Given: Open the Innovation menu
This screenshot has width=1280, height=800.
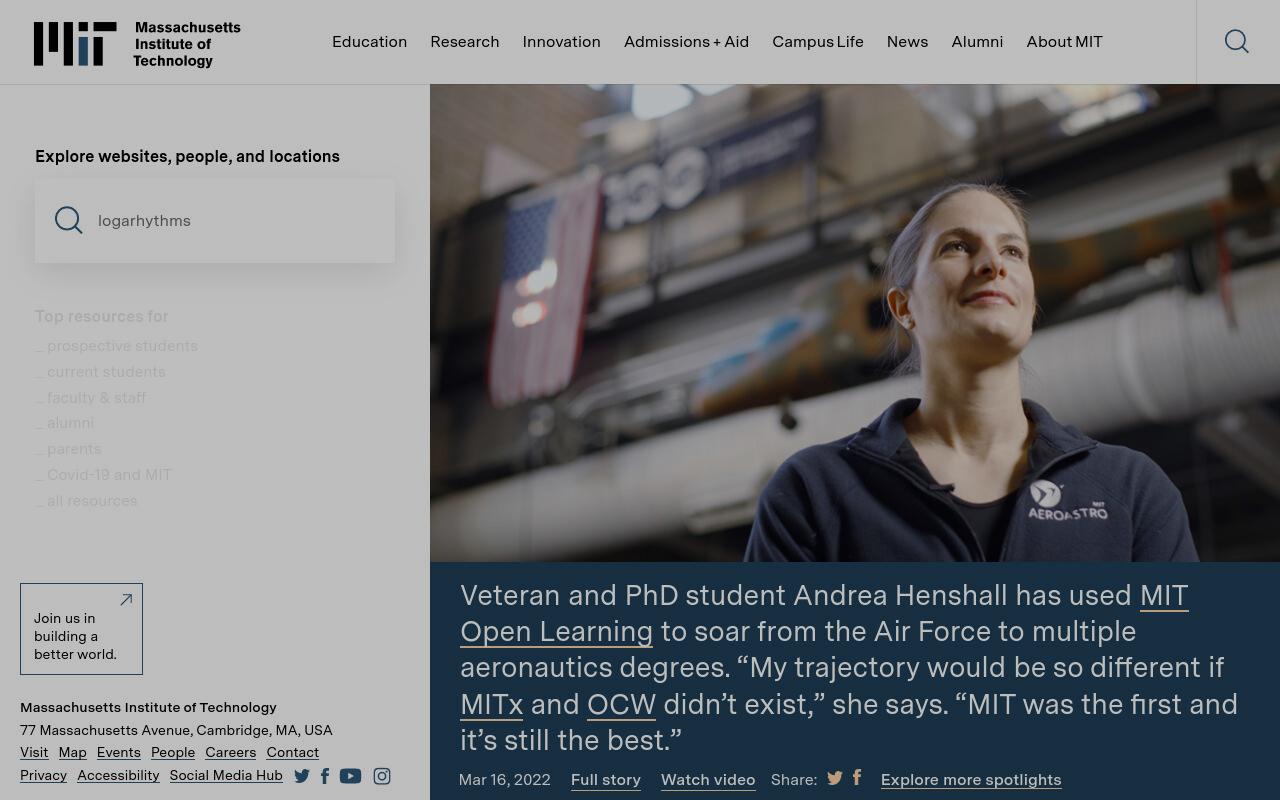Looking at the screenshot, I should coord(562,42).
